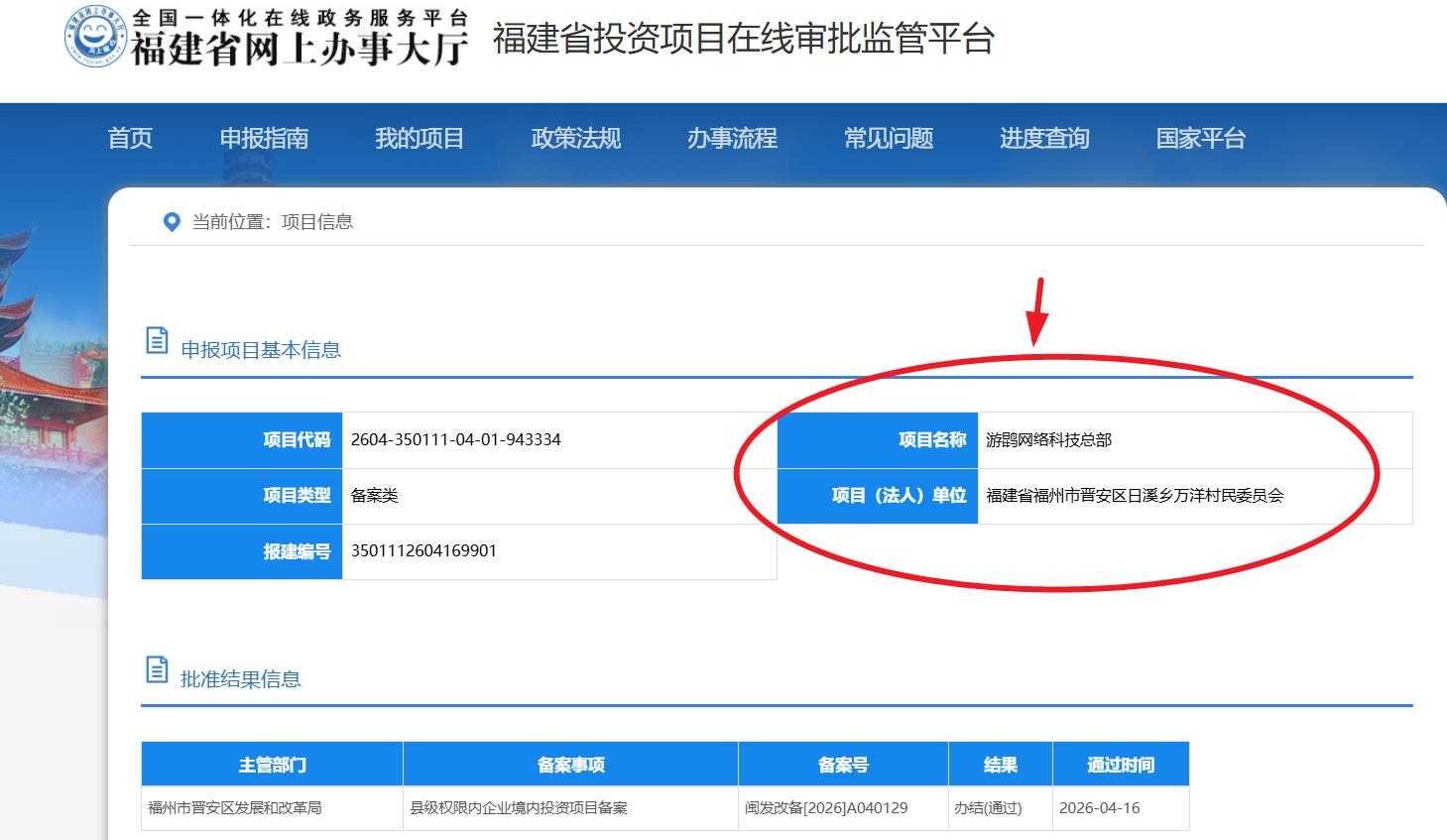The height and width of the screenshot is (840, 1447).
Task: Click the filing number 闽发改备[2026]A040129
Action: (x=826, y=808)
